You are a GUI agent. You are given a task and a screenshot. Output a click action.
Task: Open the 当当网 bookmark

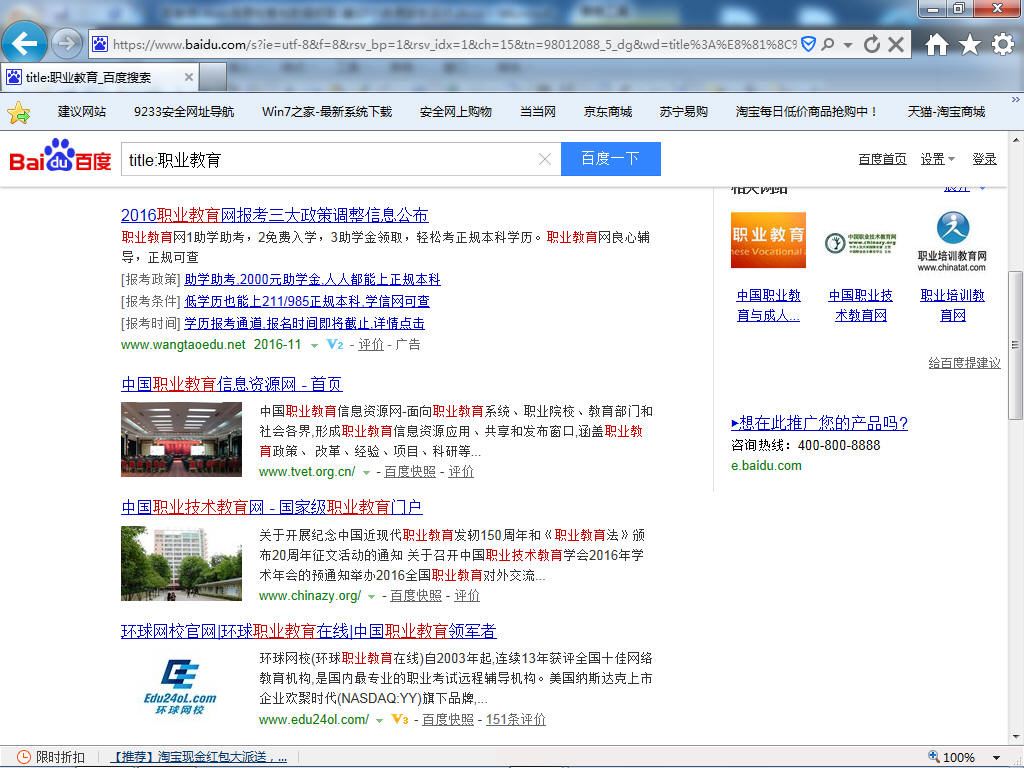537,112
